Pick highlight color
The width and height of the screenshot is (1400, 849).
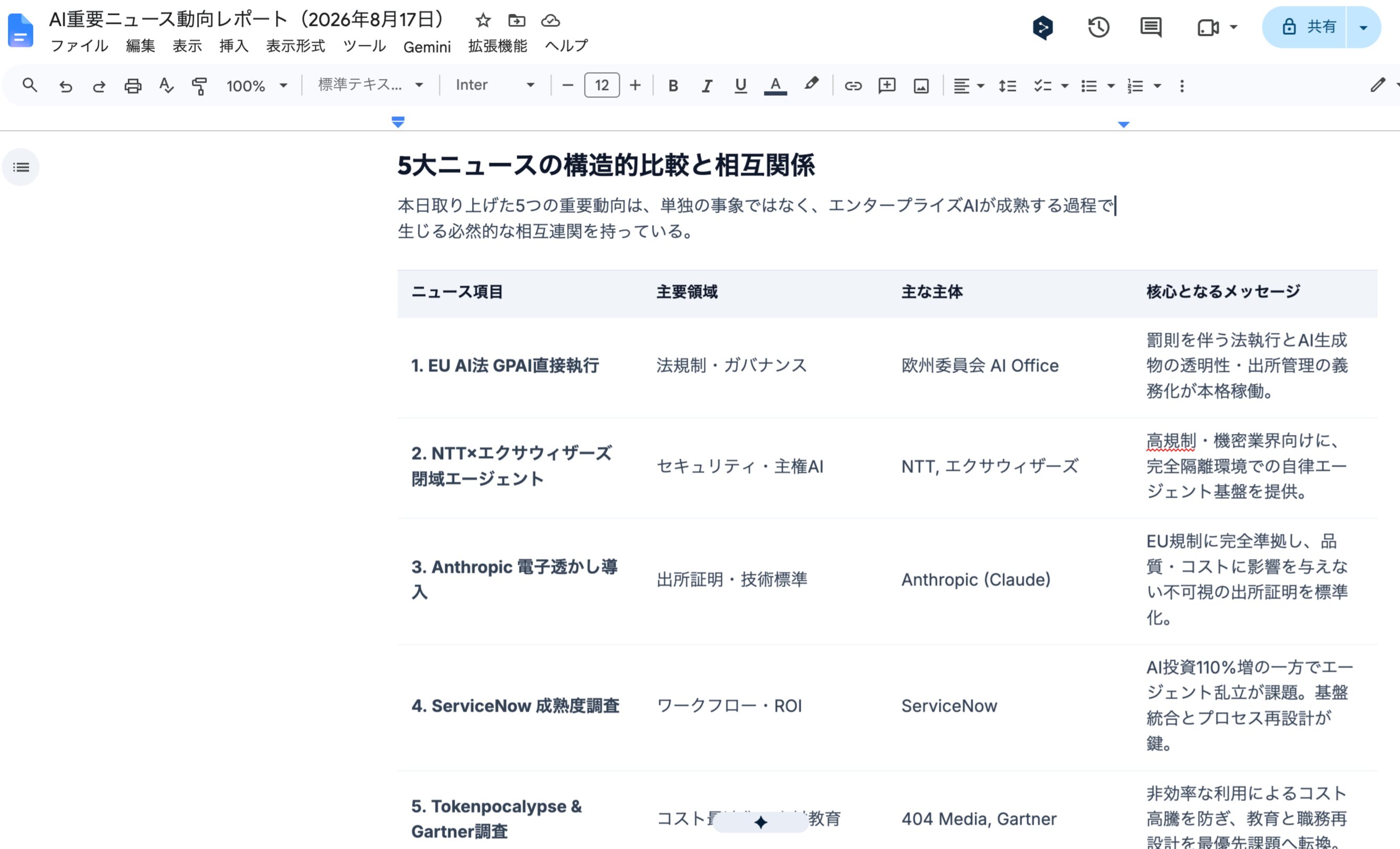pos(811,85)
